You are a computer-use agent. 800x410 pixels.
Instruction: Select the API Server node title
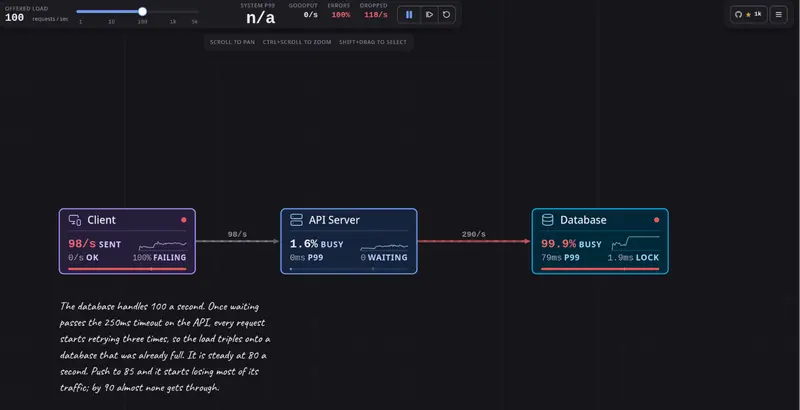coord(334,220)
